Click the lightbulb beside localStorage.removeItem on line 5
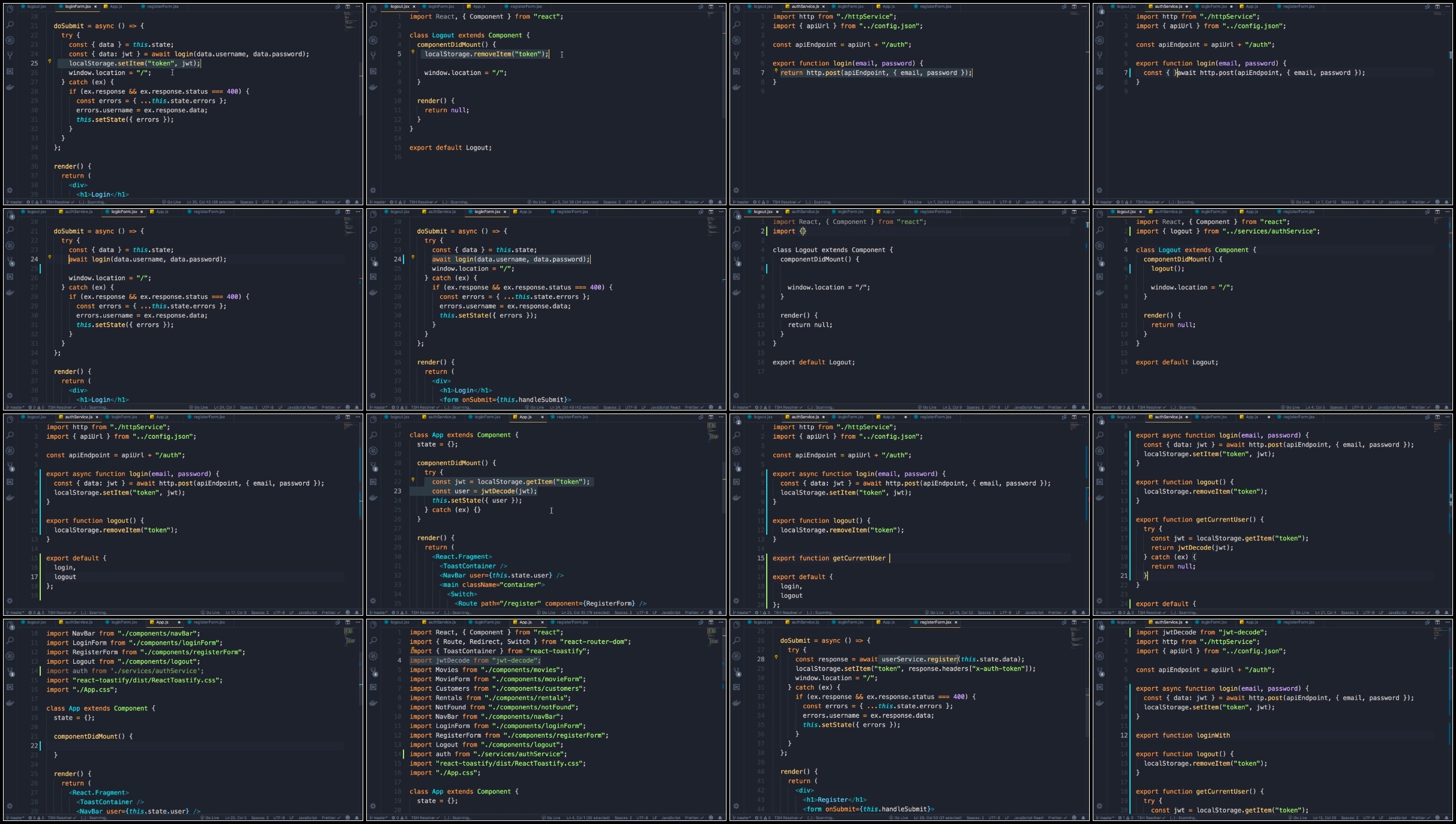 click(x=413, y=52)
